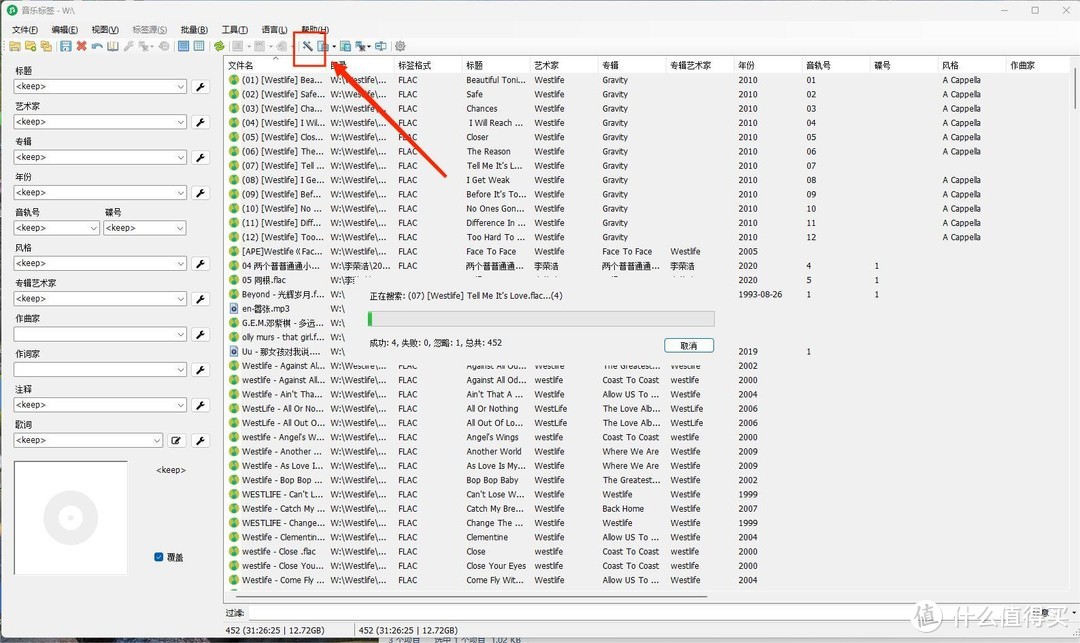Click the wrench button beside the 标题 field

tap(200, 87)
